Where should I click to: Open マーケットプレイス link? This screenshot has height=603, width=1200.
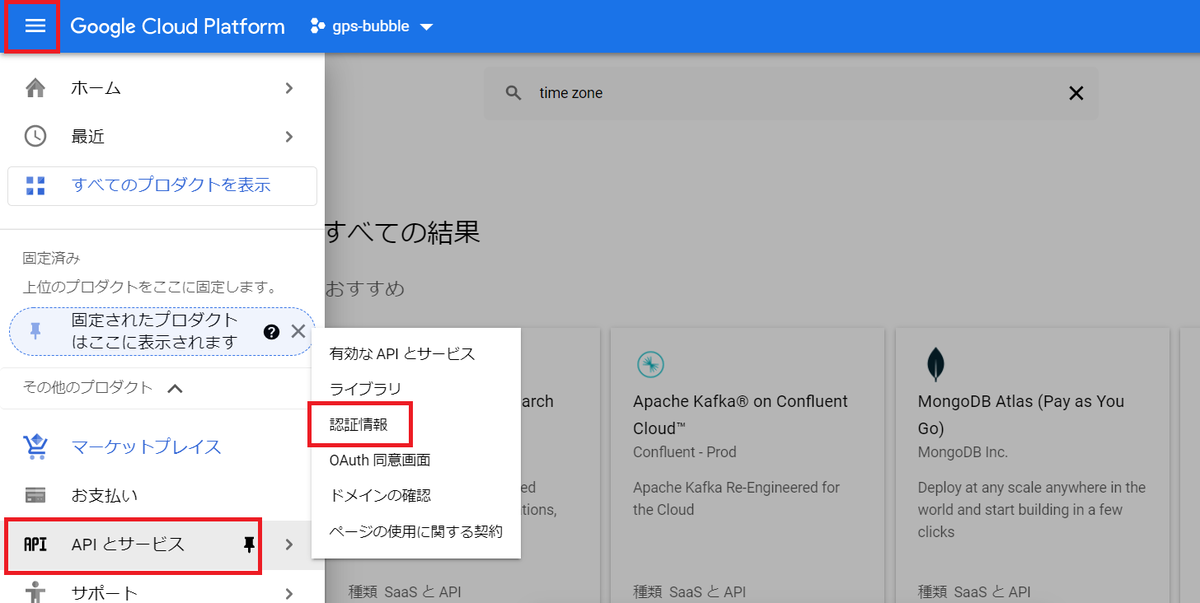click(x=146, y=446)
